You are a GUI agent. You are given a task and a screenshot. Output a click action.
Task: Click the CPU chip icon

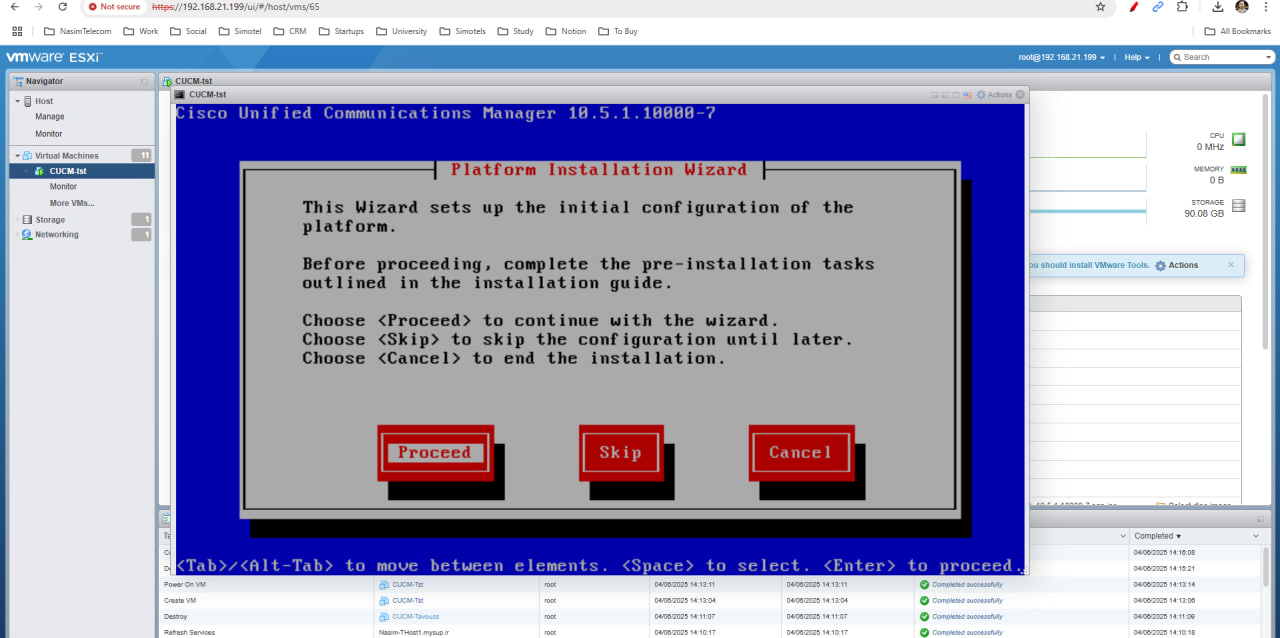point(1239,140)
